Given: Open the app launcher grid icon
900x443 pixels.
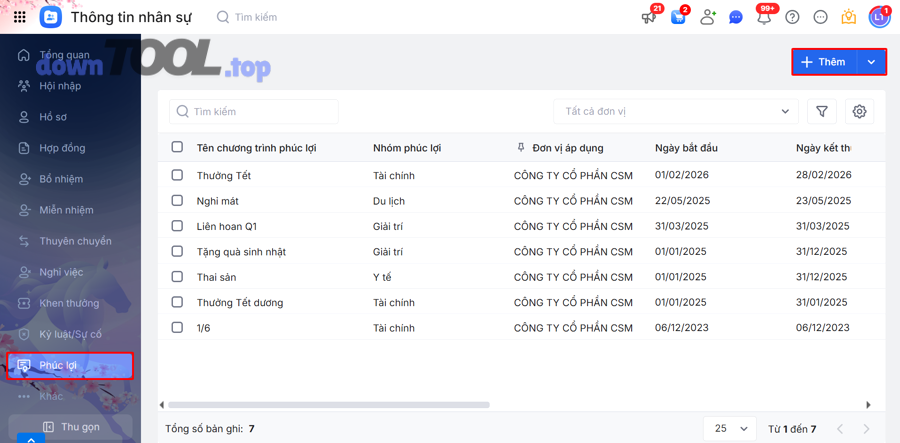Looking at the screenshot, I should coord(19,17).
